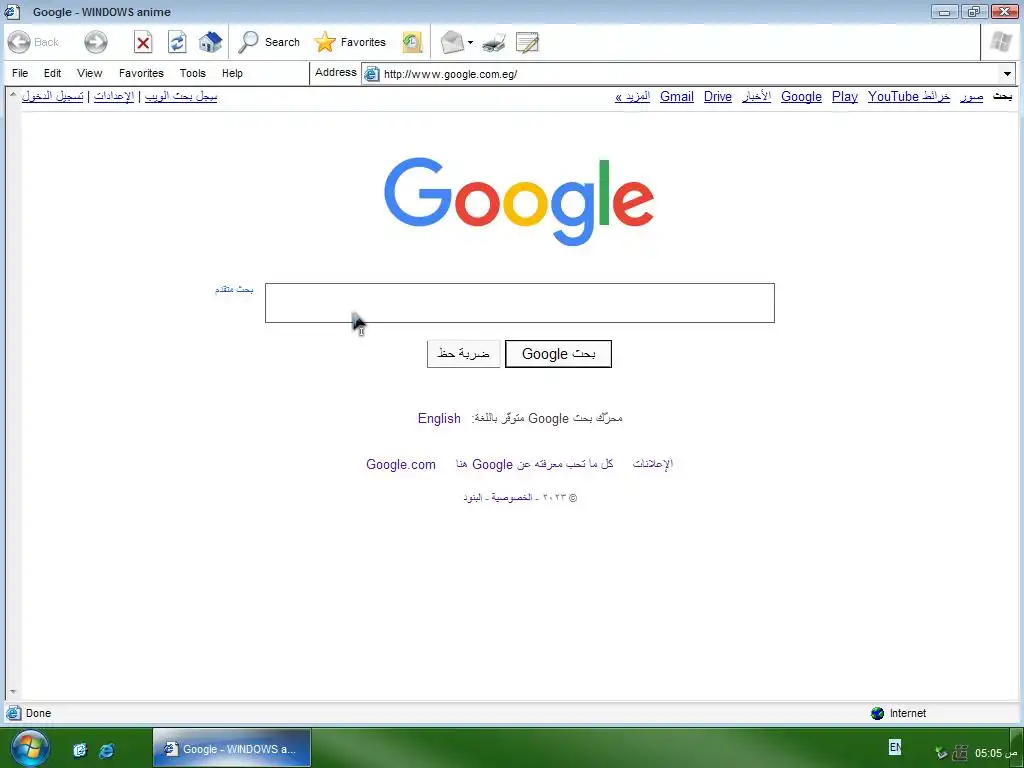Click inside the Google search box
Screen dimensions: 1024x768
point(520,303)
